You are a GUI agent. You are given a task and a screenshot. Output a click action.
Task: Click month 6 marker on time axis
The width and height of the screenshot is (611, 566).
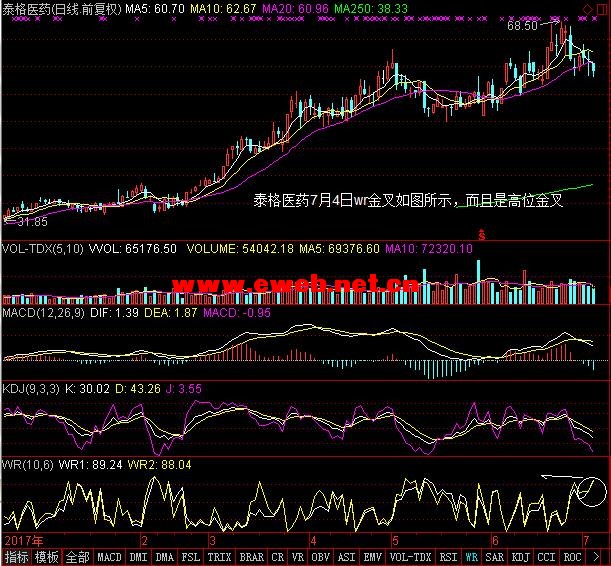coord(495,541)
